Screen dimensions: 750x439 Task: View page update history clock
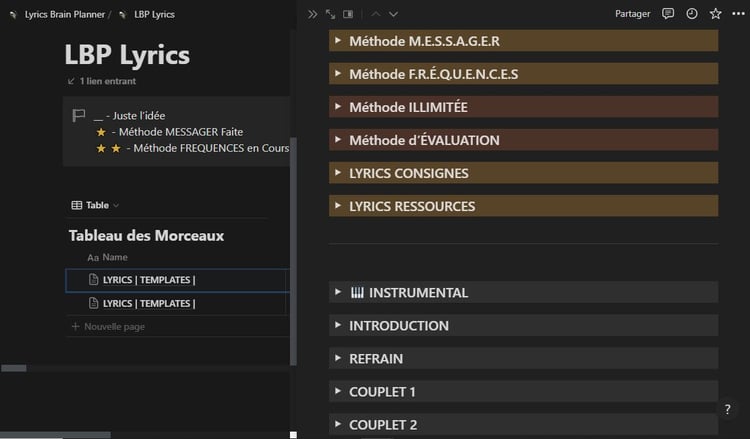pyautogui.click(x=692, y=14)
